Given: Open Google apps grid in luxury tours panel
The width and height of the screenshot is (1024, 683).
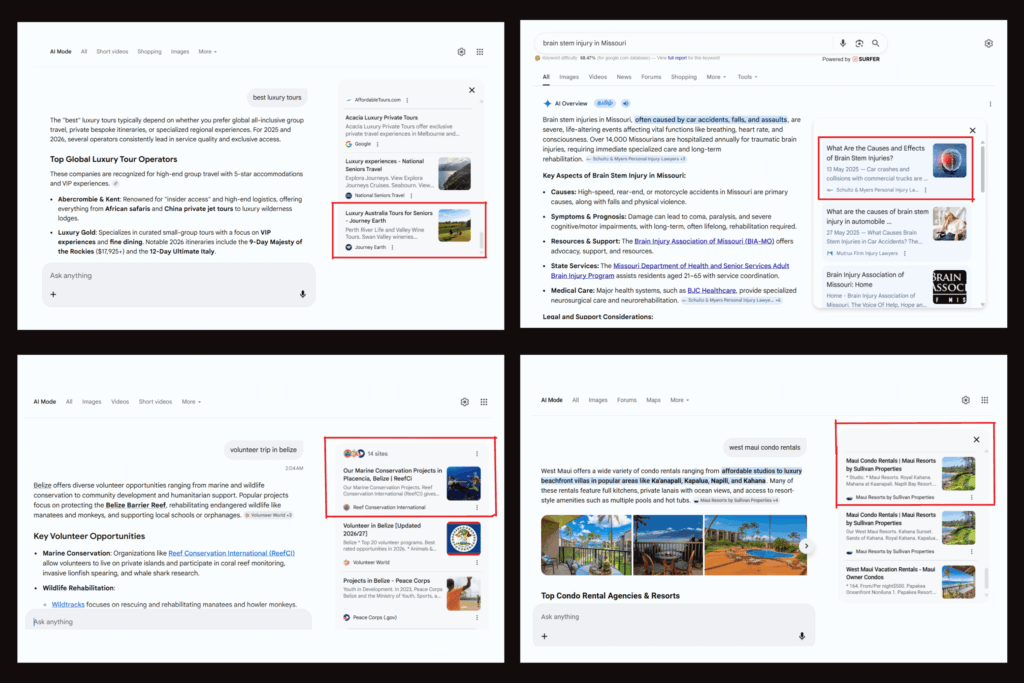Looking at the screenshot, I should click(480, 52).
